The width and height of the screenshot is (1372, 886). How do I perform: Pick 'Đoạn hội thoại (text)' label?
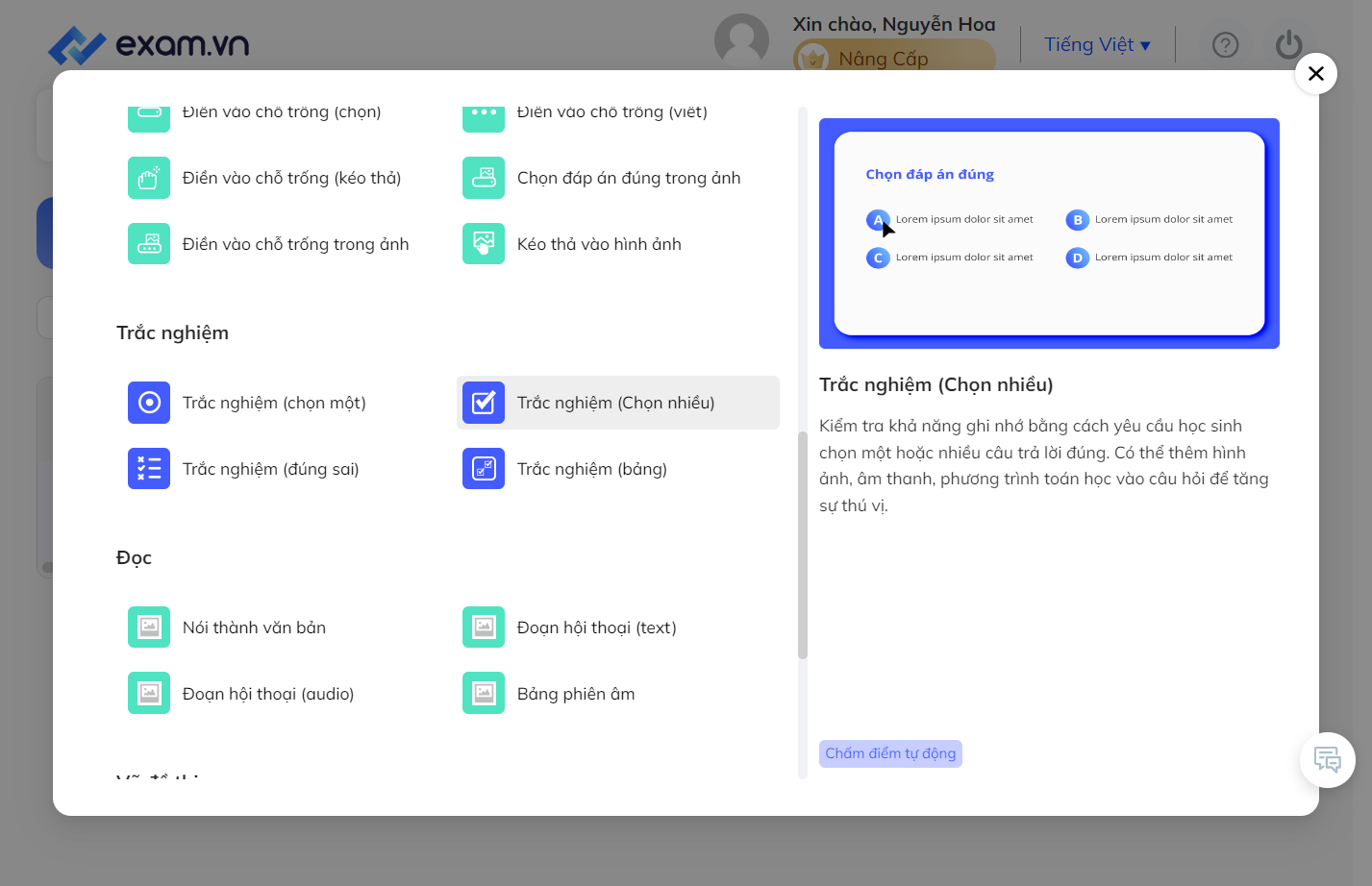click(597, 628)
